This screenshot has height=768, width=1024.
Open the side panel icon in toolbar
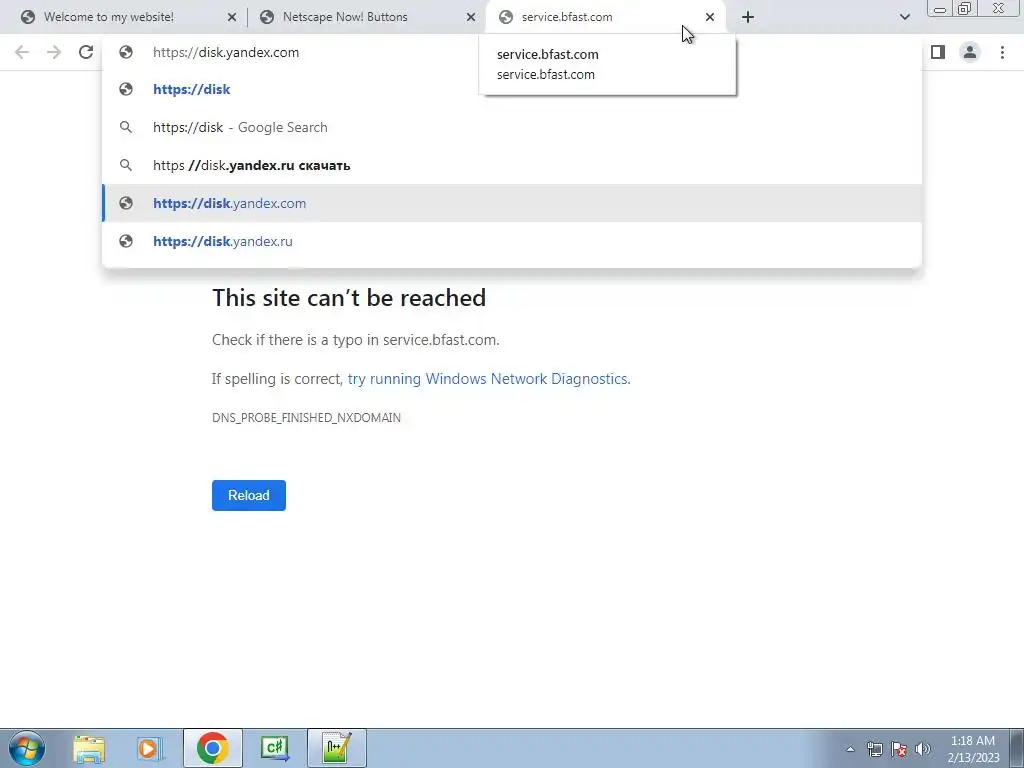pyautogui.click(x=938, y=52)
